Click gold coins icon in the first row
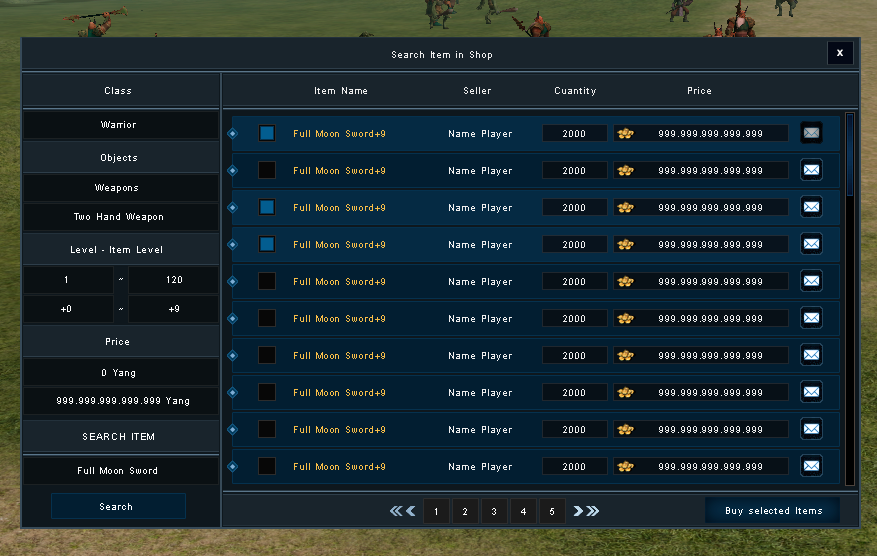The width and height of the screenshot is (877, 556). [625, 134]
